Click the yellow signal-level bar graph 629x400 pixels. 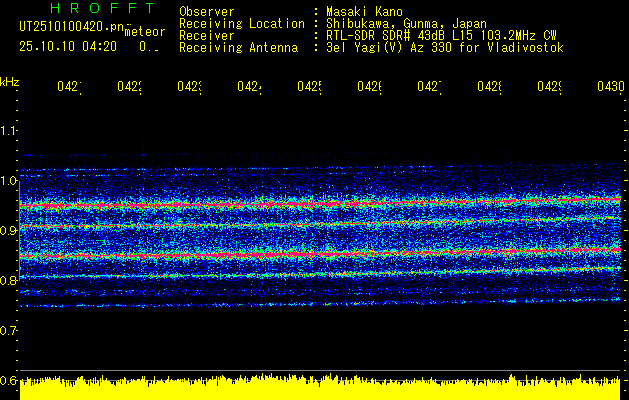pyautogui.click(x=320, y=387)
